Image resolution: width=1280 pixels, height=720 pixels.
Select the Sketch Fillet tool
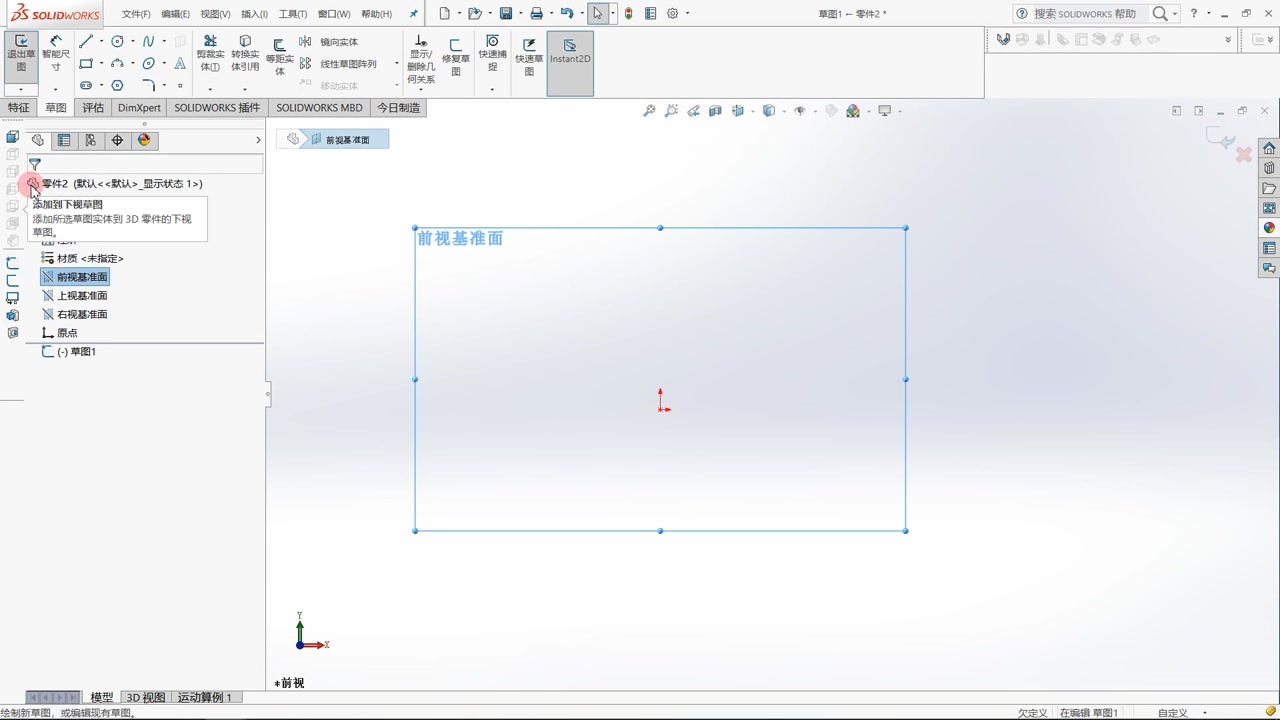click(148, 85)
